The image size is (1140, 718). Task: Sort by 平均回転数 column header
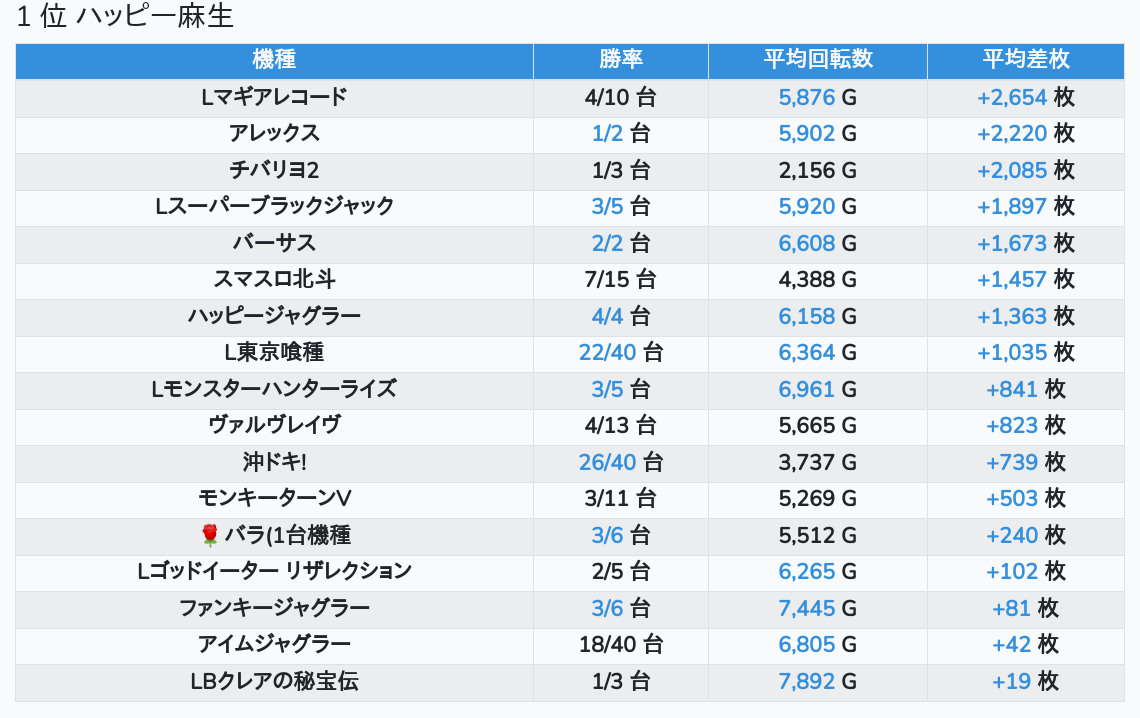tap(817, 60)
